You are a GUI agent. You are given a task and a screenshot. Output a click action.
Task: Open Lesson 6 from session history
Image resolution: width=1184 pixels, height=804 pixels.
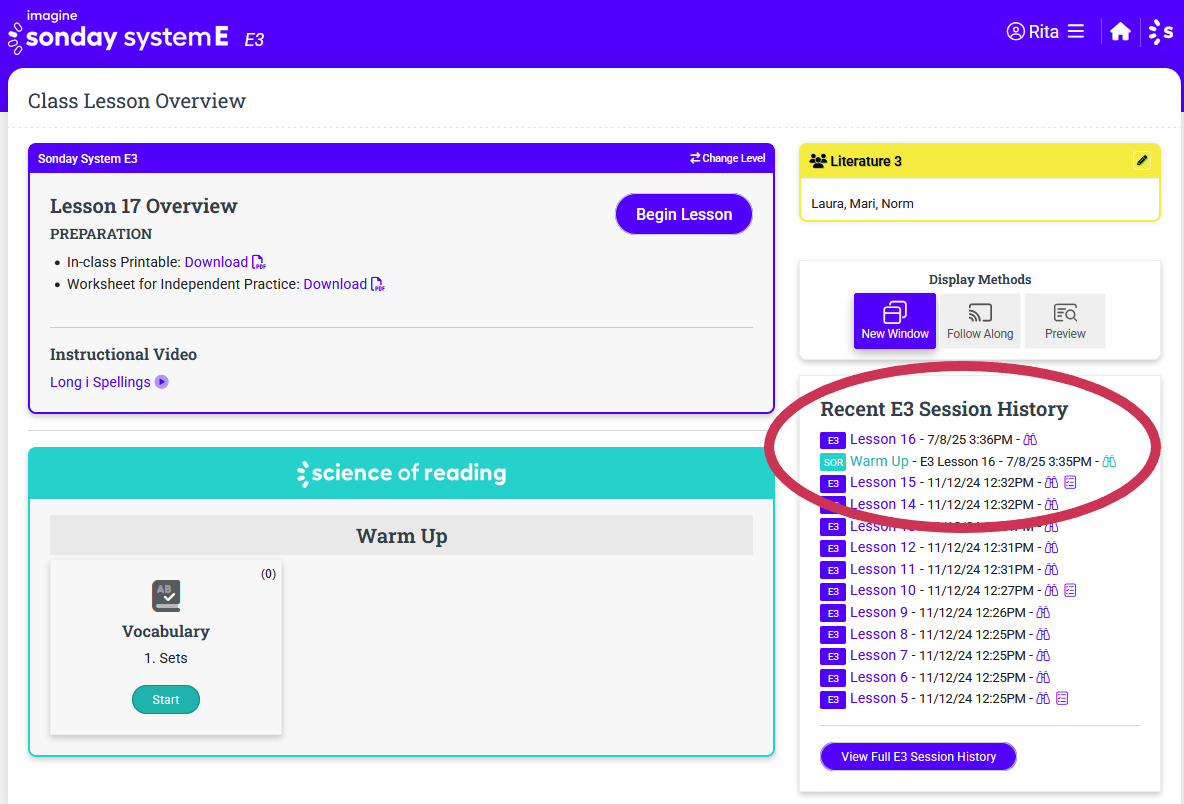click(879, 677)
